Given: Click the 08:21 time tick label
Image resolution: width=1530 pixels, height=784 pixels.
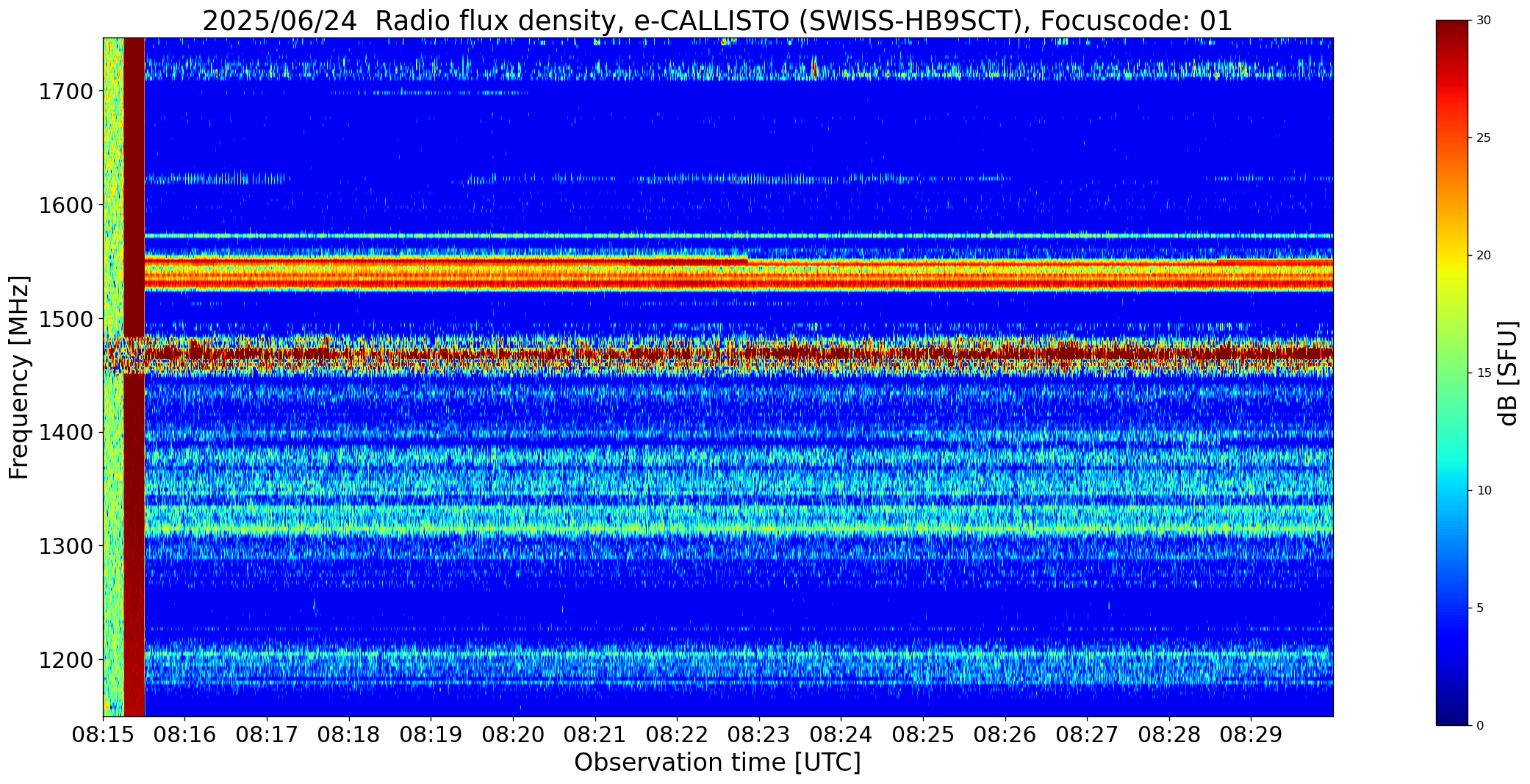Looking at the screenshot, I should pos(595,735).
